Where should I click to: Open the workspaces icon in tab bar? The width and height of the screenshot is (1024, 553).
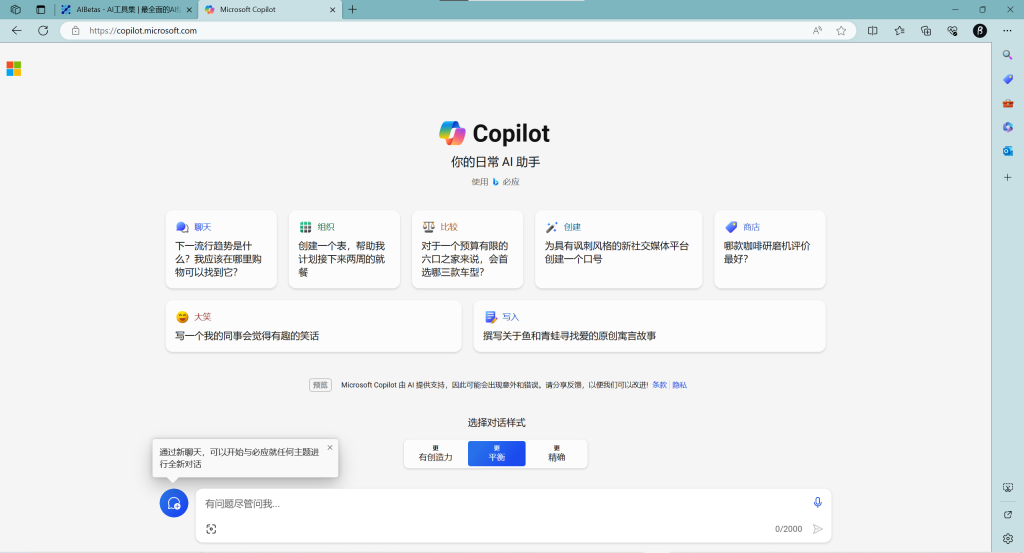click(16, 10)
